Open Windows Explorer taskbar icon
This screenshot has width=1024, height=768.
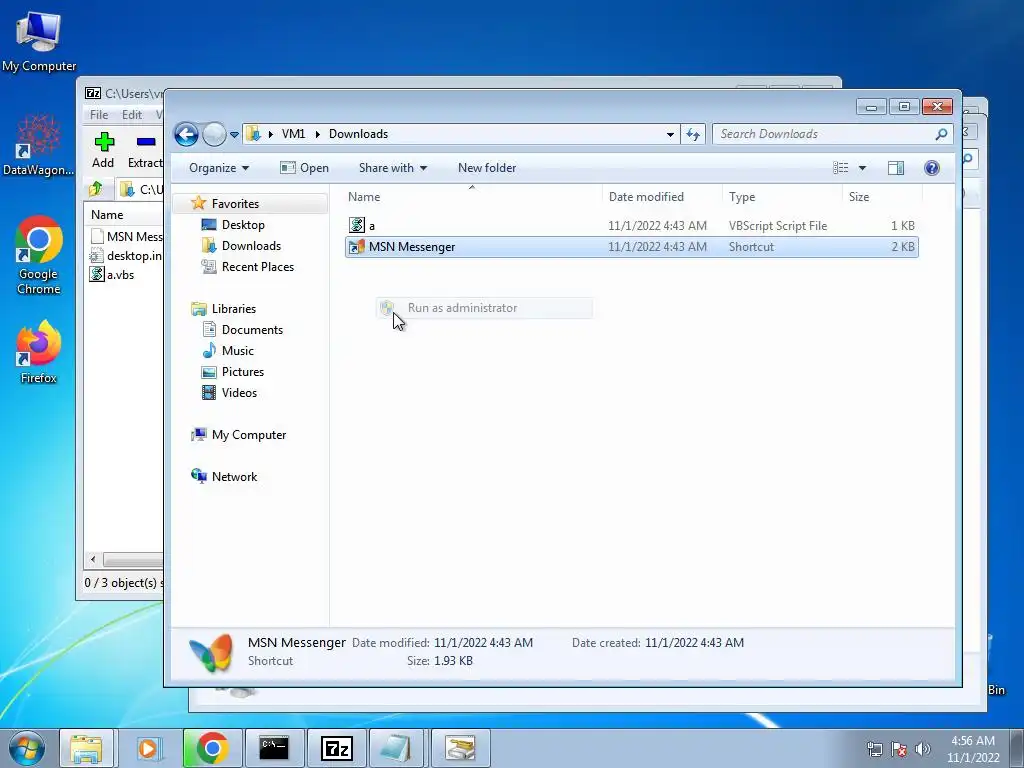click(86, 748)
